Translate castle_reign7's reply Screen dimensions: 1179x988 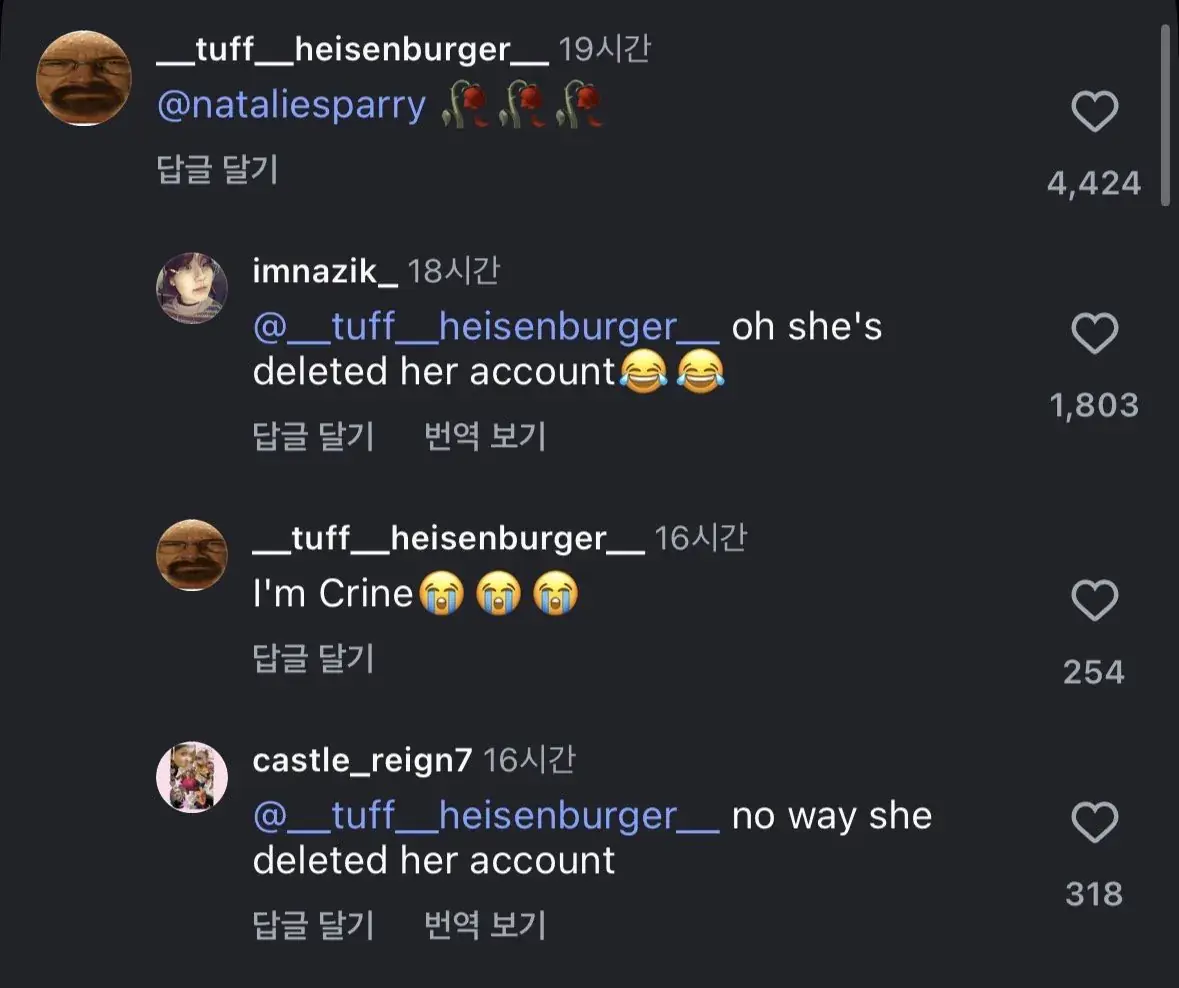[485, 924]
